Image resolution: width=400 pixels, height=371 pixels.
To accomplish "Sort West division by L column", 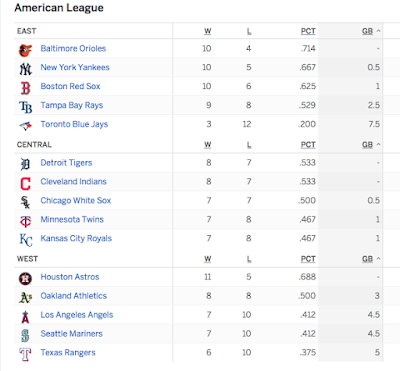I will (x=249, y=259).
